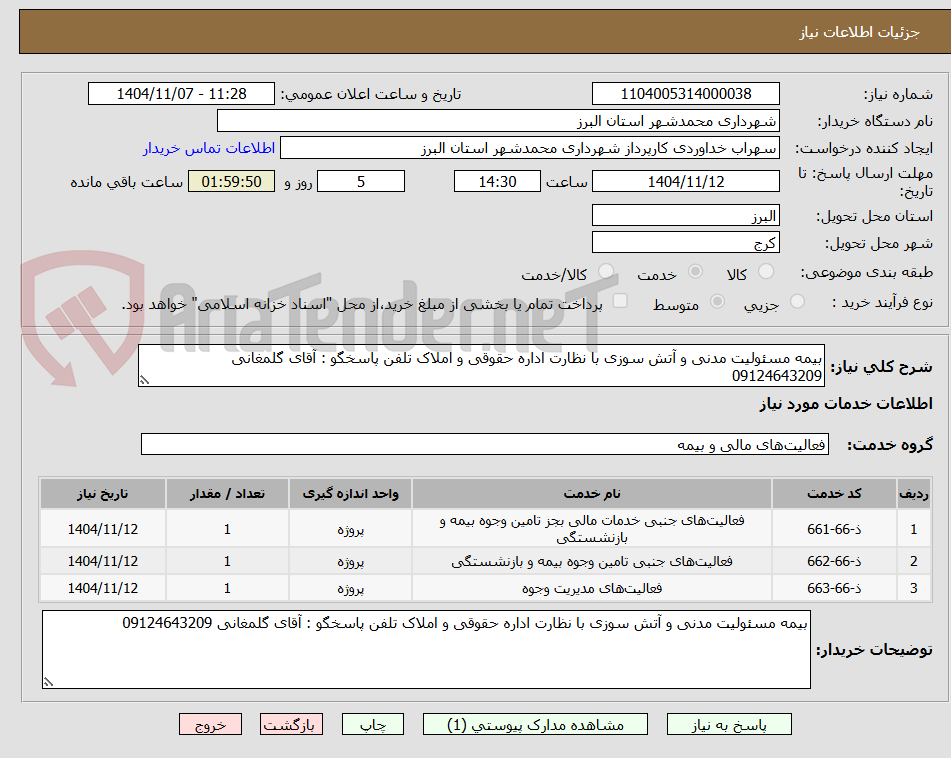Image resolution: width=951 pixels, height=758 pixels.
Task: Click فعالیت‌های مدیریت وجوه service name
Action: coord(592,588)
